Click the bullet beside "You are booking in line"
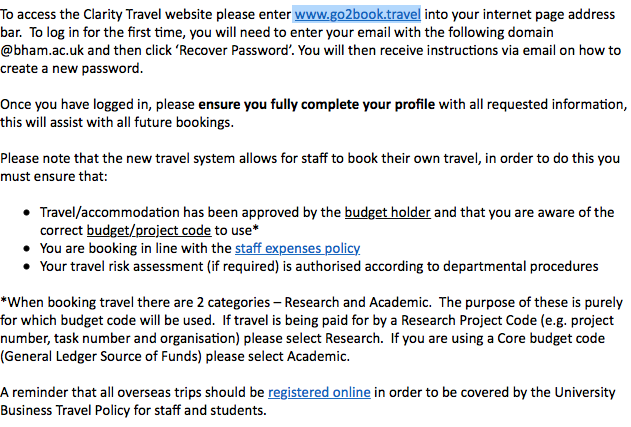 click(x=25, y=249)
